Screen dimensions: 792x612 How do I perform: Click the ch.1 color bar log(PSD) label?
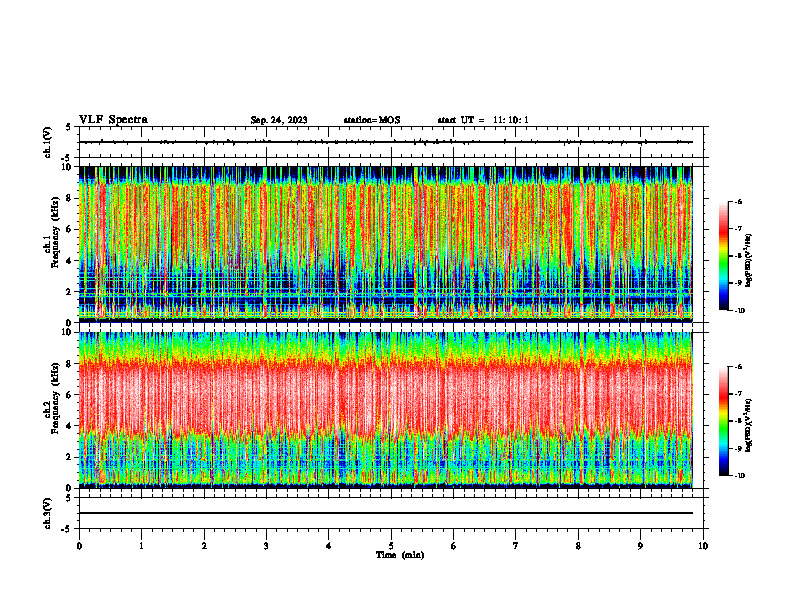[x=749, y=261]
